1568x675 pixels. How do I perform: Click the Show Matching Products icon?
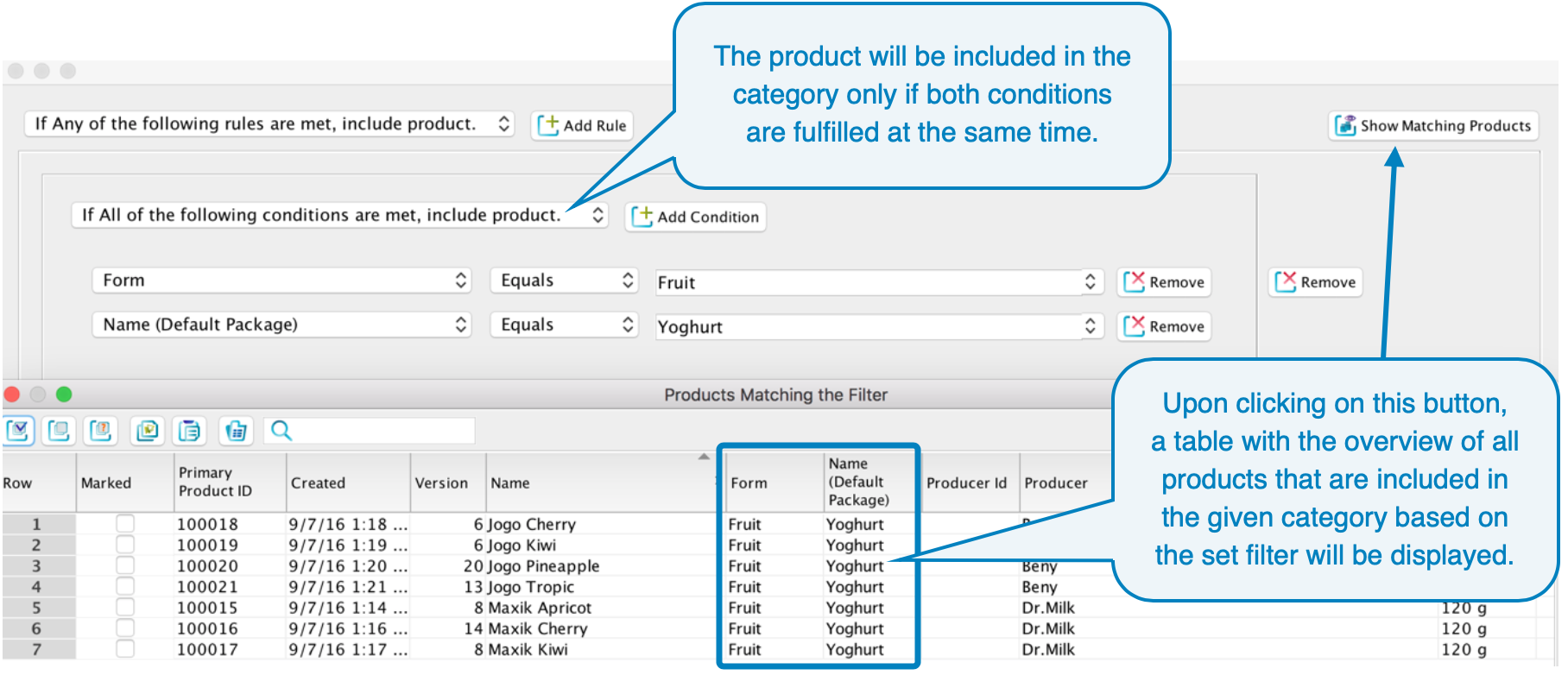[1345, 125]
